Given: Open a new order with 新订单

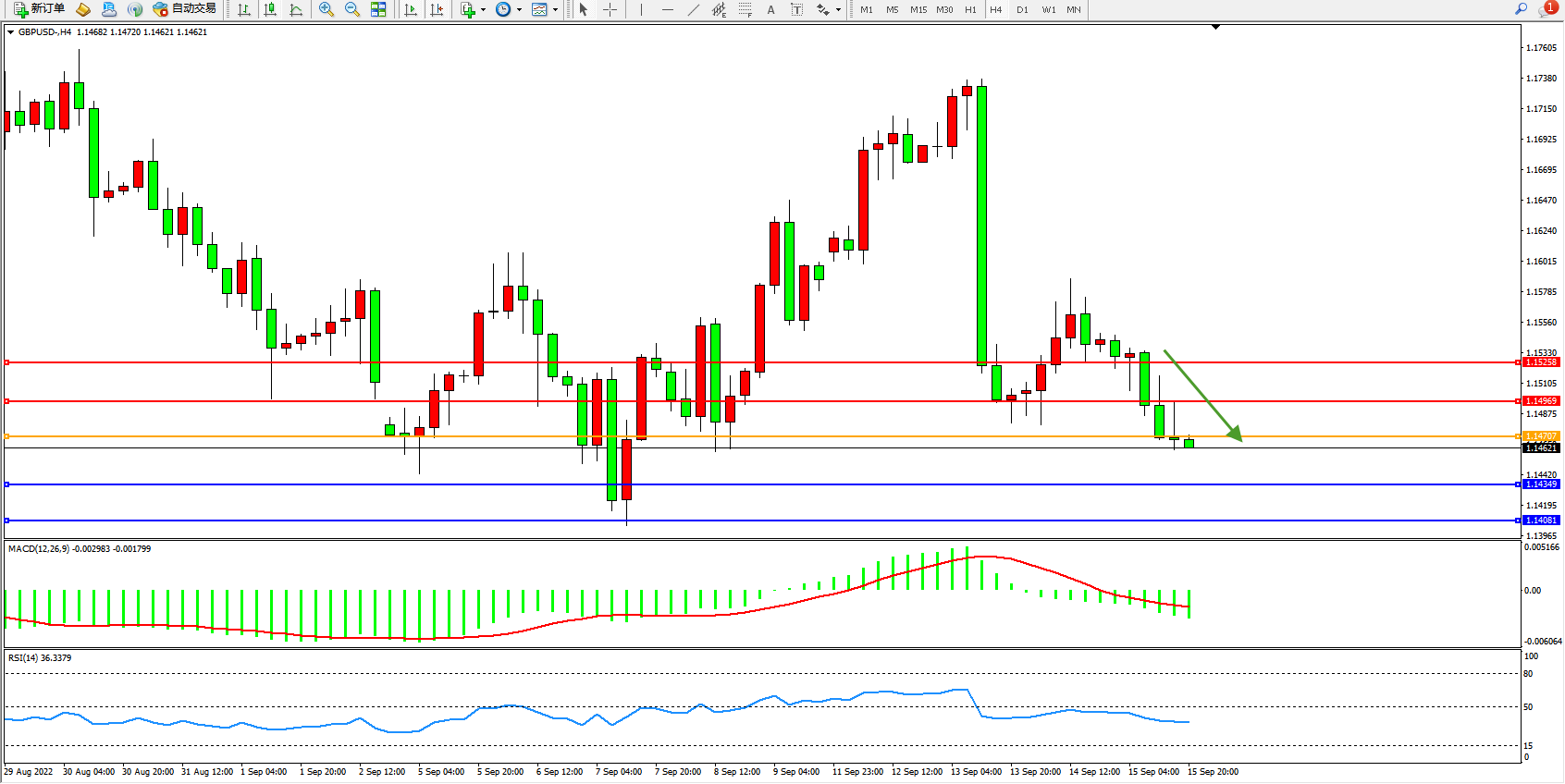Looking at the screenshot, I should [39, 9].
